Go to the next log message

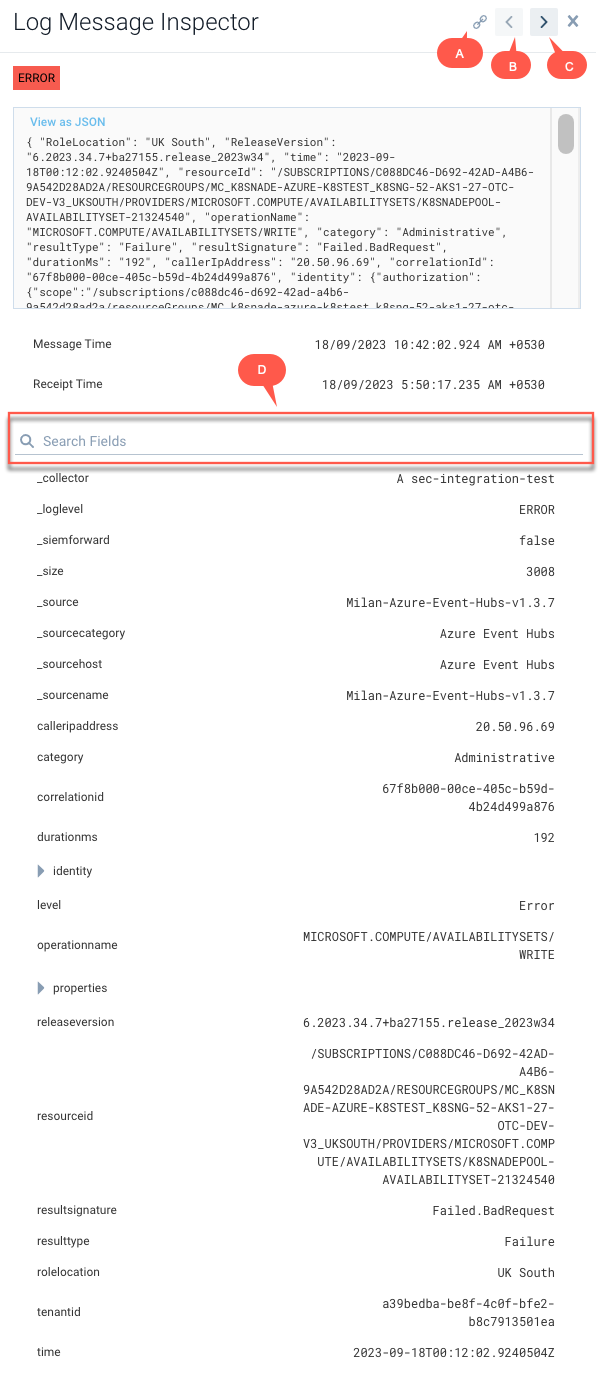point(544,22)
